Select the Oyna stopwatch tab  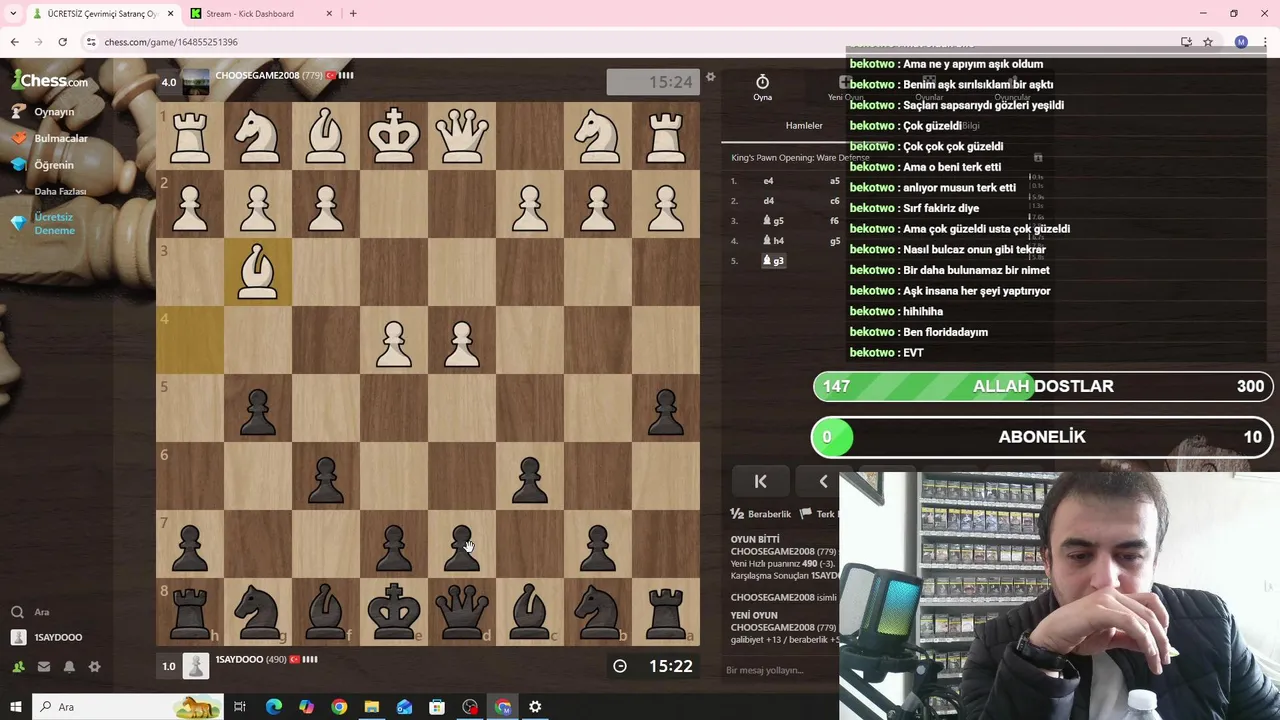(762, 88)
